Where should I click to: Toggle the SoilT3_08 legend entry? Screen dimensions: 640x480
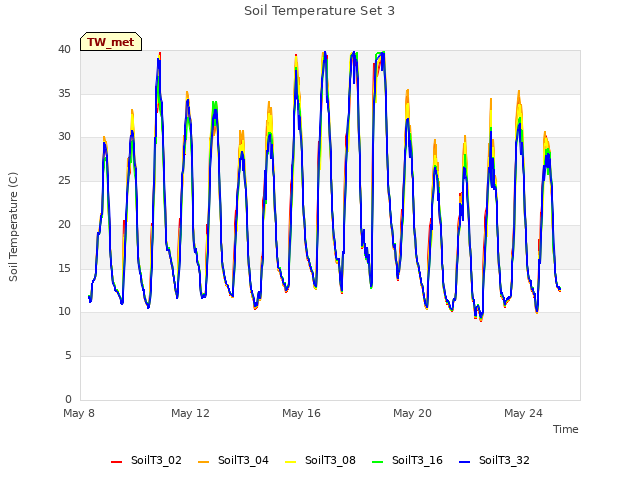(x=320, y=460)
